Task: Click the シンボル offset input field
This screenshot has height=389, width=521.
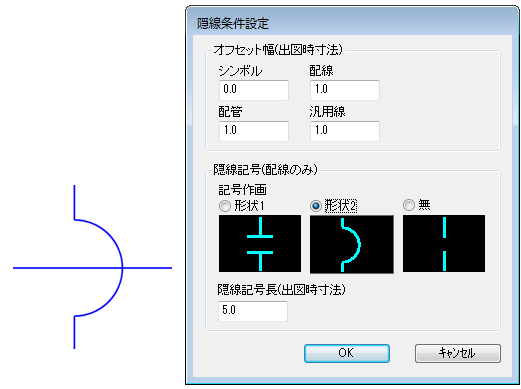Action: [x=254, y=90]
